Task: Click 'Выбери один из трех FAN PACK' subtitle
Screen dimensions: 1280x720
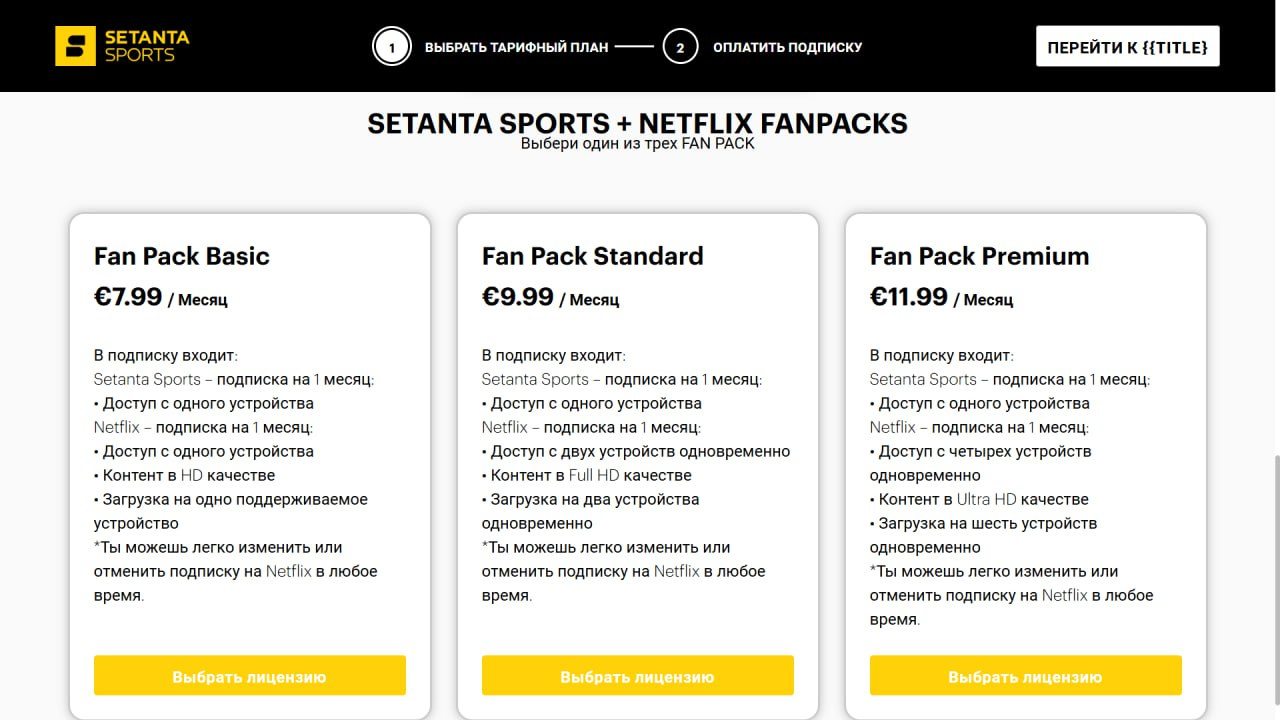Action: click(x=637, y=144)
